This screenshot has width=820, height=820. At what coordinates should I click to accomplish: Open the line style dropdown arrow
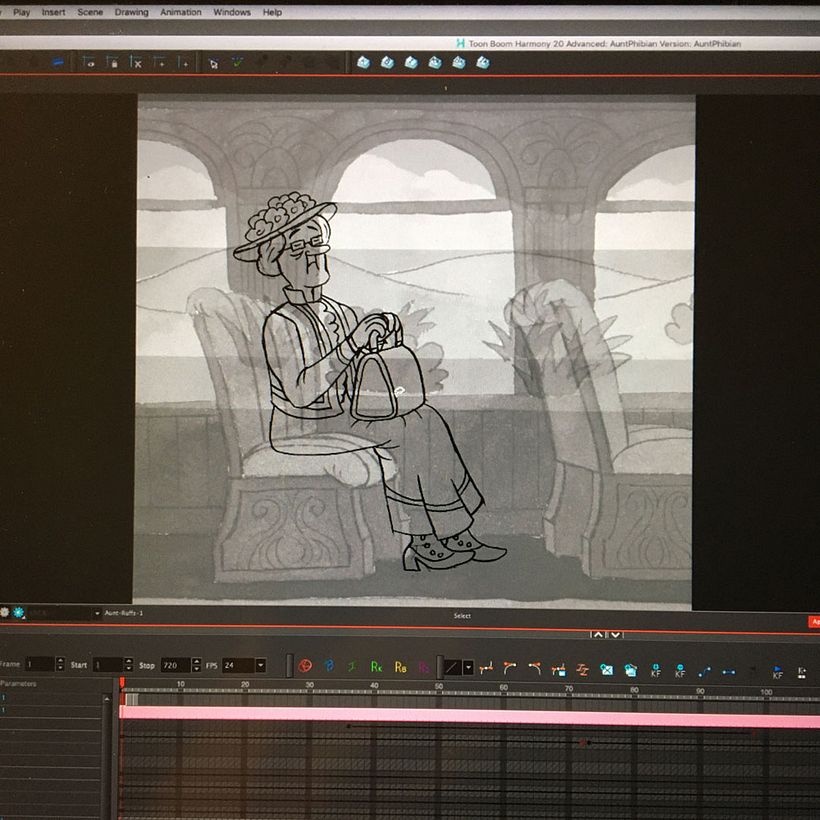pos(469,667)
